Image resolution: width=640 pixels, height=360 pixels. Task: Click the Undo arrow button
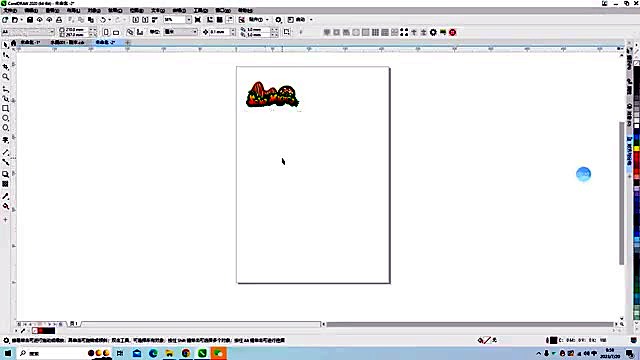click(103, 20)
